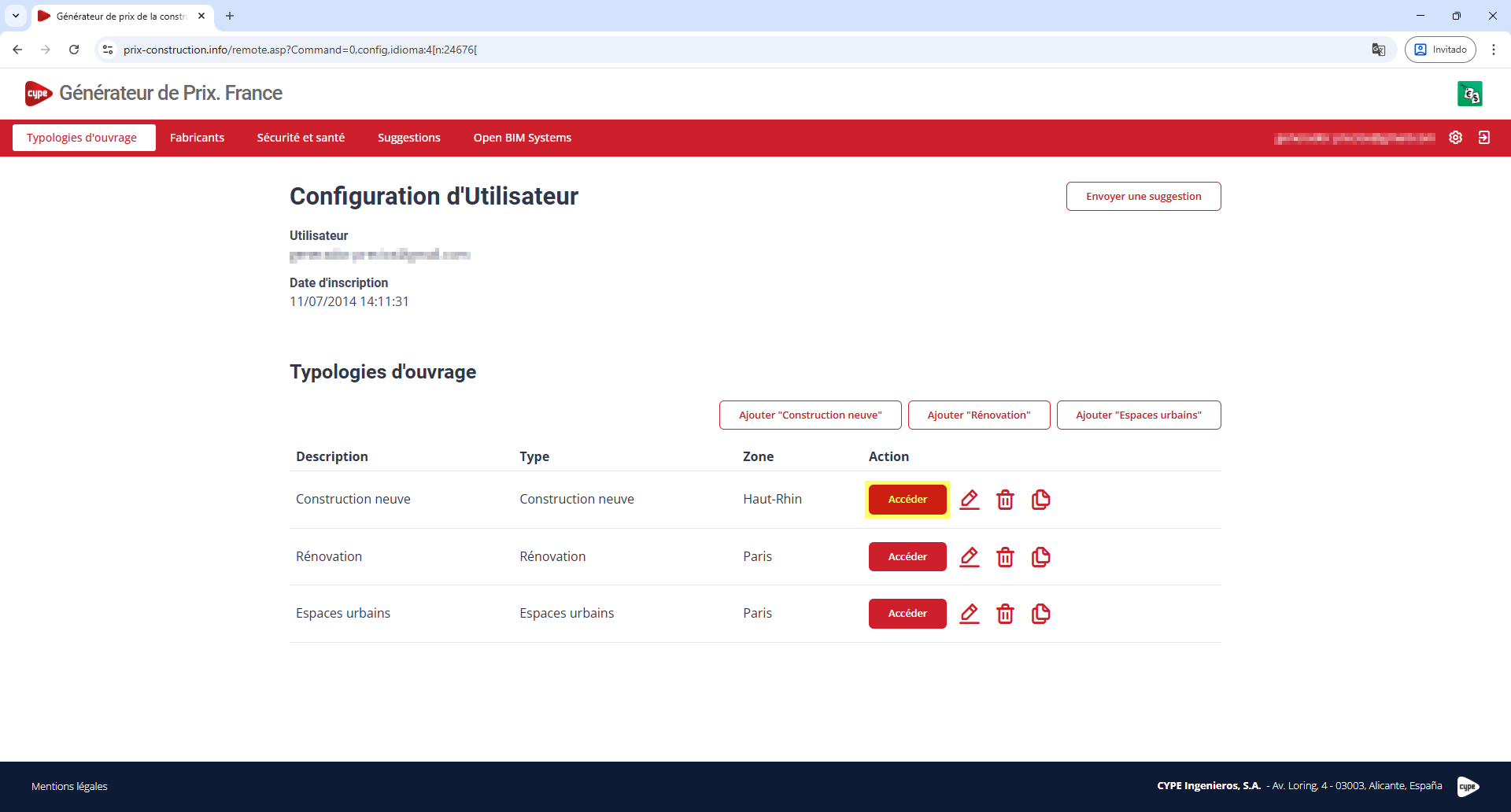Switch to Sécurité et santé tab

(301, 138)
